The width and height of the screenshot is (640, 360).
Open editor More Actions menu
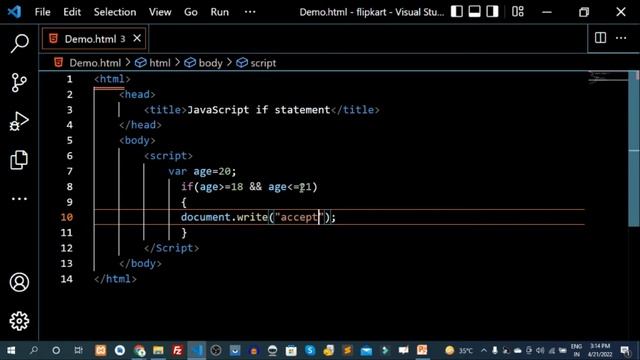[621, 38]
